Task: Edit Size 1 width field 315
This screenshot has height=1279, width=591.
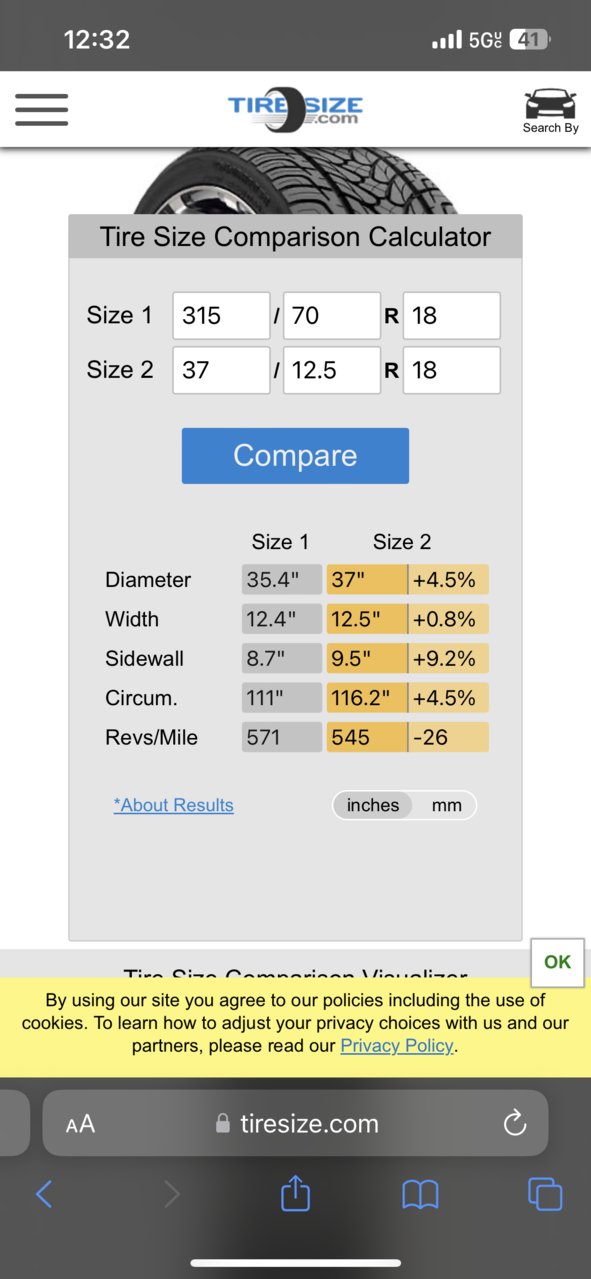Action: [x=221, y=316]
